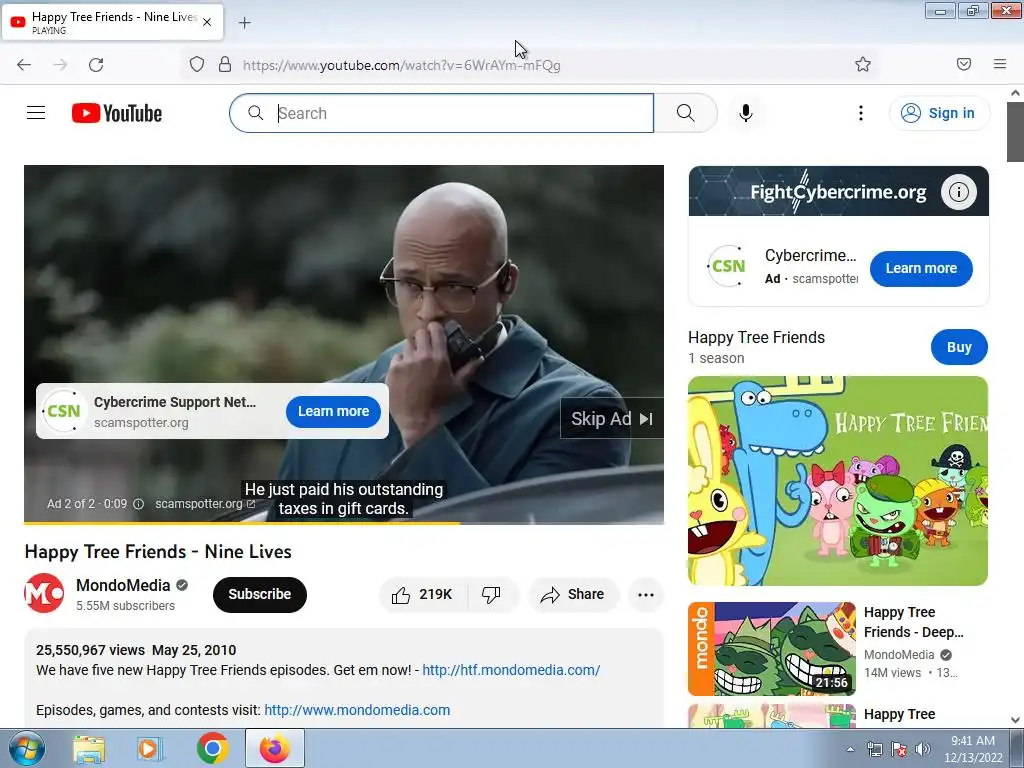This screenshot has width=1024, height=768.
Task: Click Skip Ad on the video
Action: pos(611,419)
